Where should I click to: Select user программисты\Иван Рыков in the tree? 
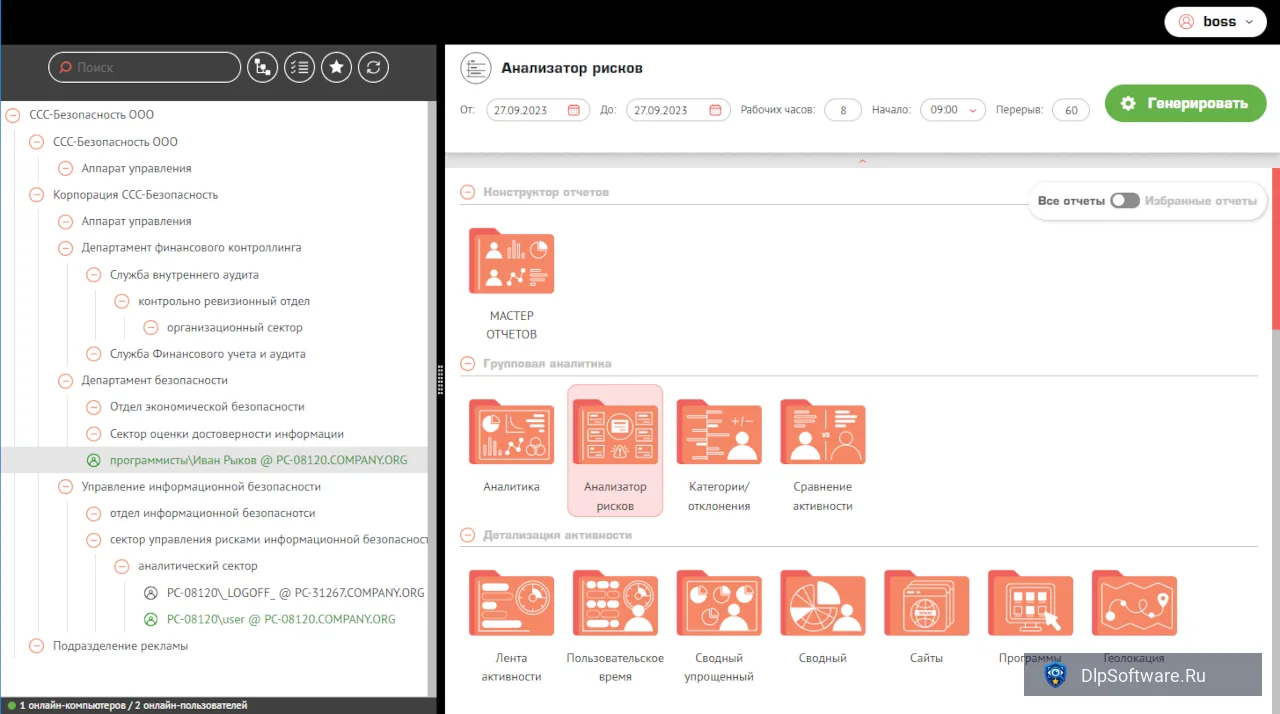tap(258, 460)
